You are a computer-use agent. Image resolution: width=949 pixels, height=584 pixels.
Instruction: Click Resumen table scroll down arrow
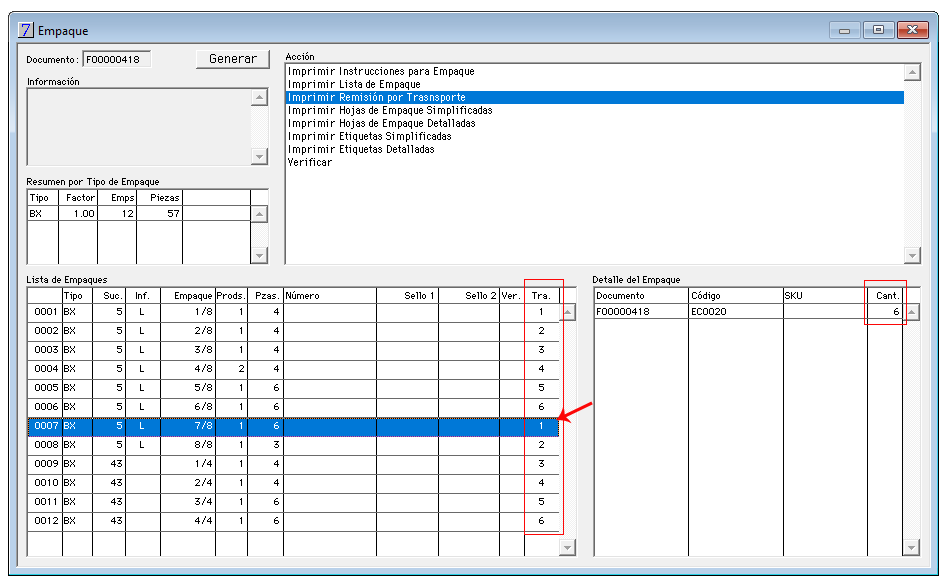260,255
